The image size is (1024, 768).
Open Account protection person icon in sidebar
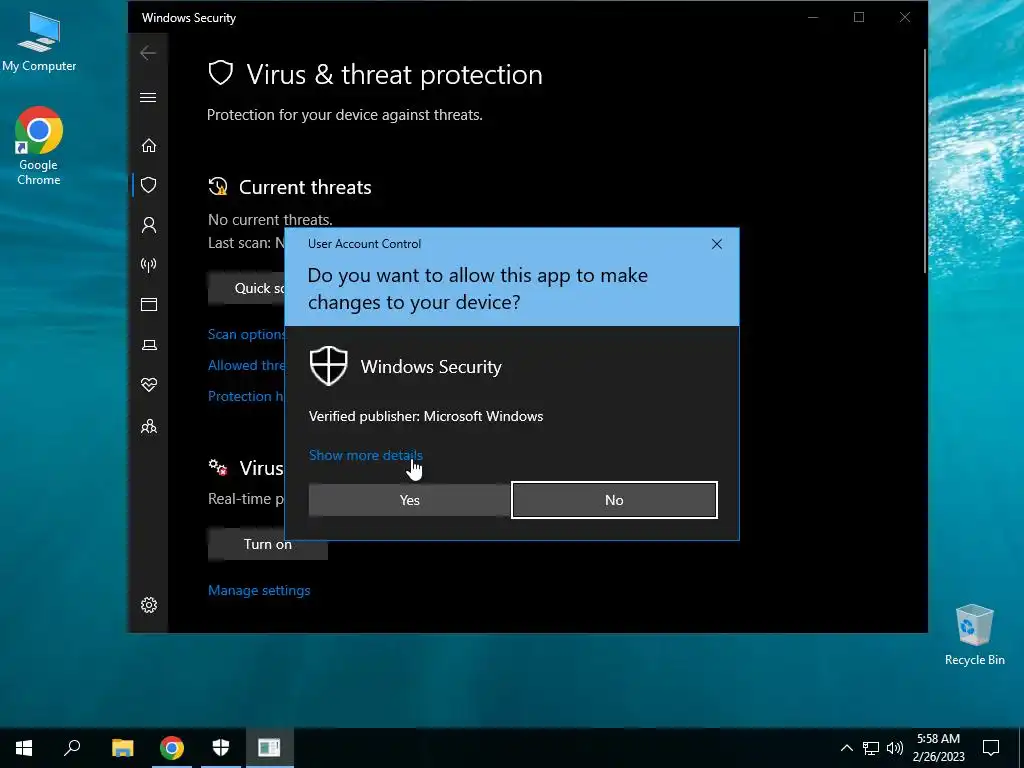pyautogui.click(x=149, y=225)
